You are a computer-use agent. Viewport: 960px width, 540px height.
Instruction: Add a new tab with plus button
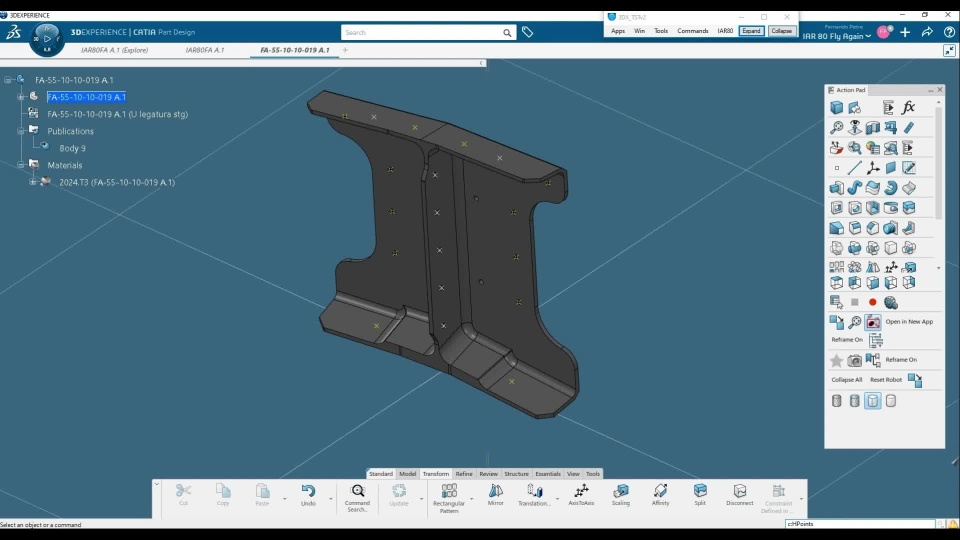[345, 50]
